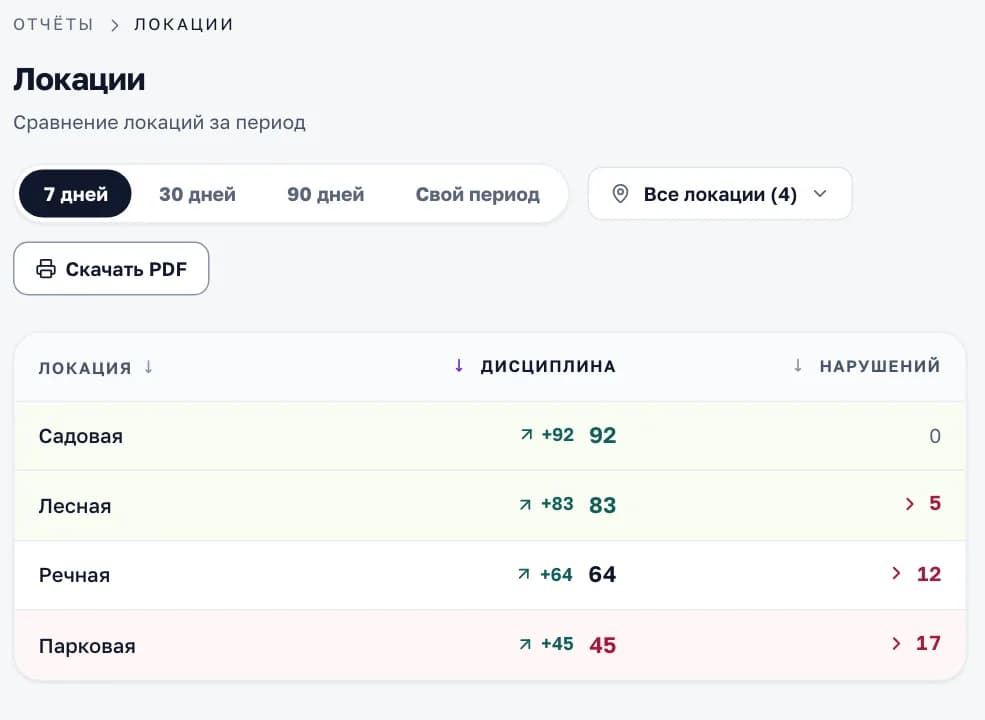Image resolution: width=985 pixels, height=720 pixels.
Task: Click the sort arrow by Нарушений
Action: pos(798,366)
